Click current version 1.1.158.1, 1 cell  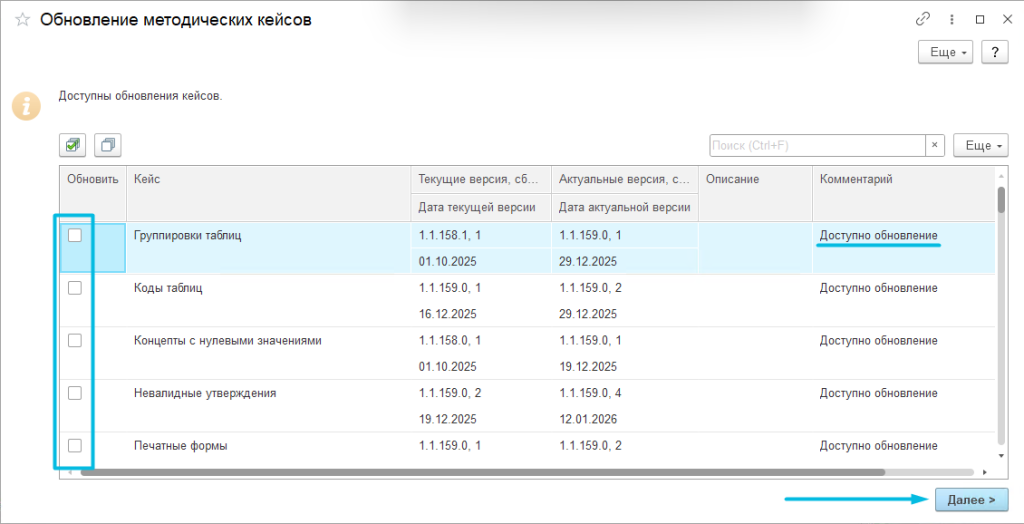pos(481,235)
